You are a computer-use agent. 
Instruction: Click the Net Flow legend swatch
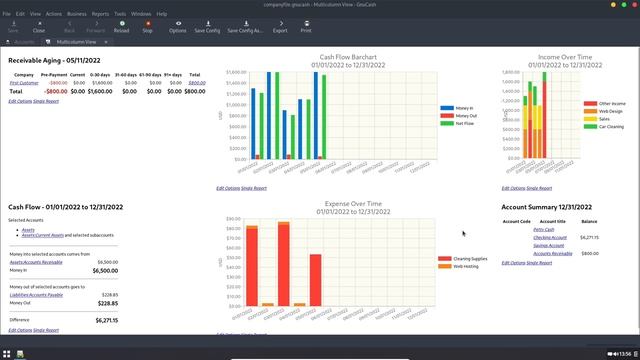point(447,123)
